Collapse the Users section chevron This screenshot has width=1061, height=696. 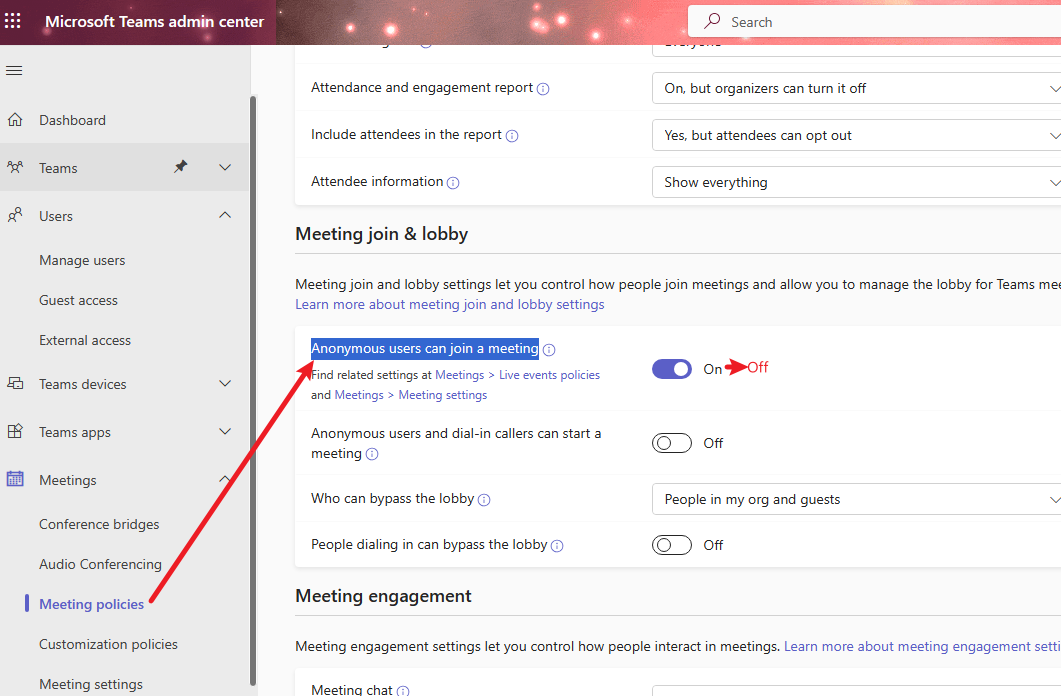pos(225,215)
